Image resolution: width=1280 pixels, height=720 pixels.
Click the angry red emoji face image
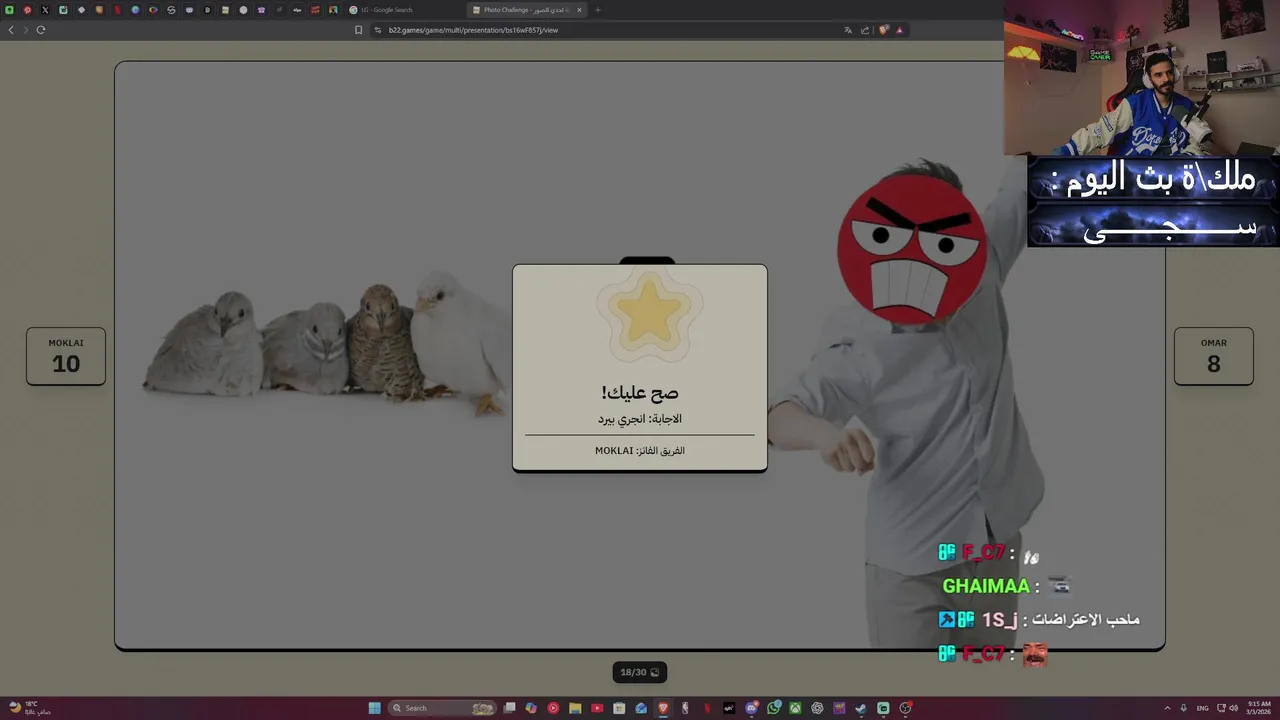pos(912,249)
